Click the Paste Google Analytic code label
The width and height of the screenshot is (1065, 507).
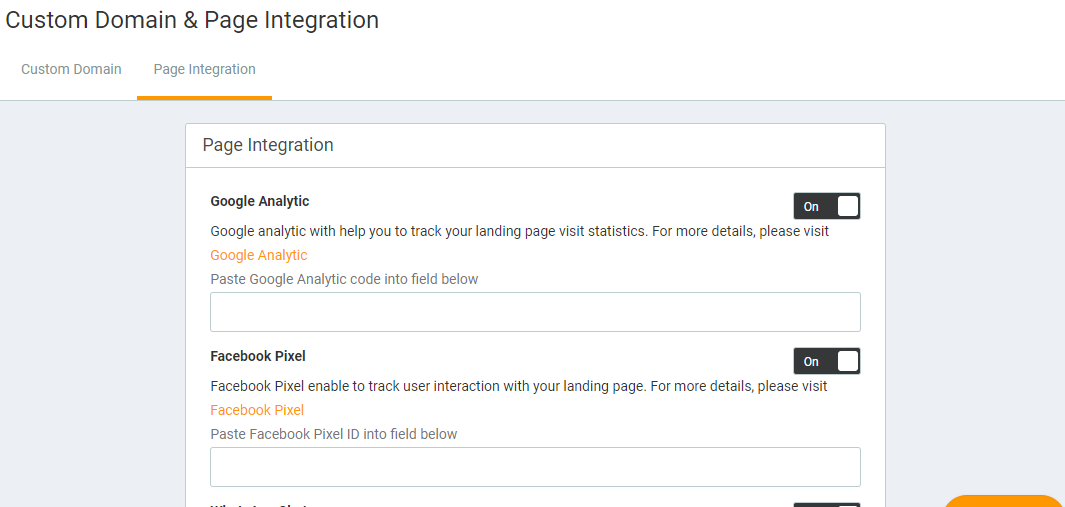344,279
